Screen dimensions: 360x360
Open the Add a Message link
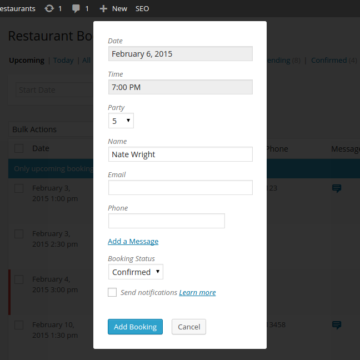pyautogui.click(x=133, y=241)
